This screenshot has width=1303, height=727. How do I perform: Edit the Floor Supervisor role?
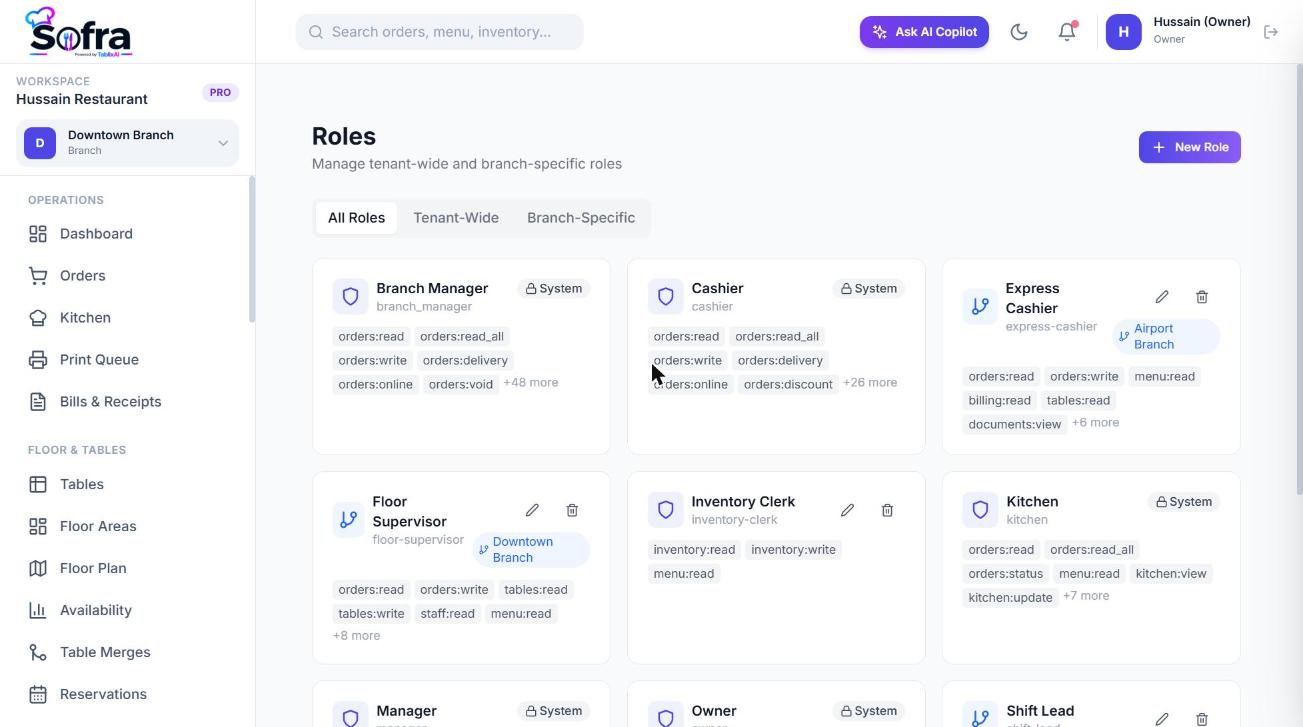click(x=532, y=510)
